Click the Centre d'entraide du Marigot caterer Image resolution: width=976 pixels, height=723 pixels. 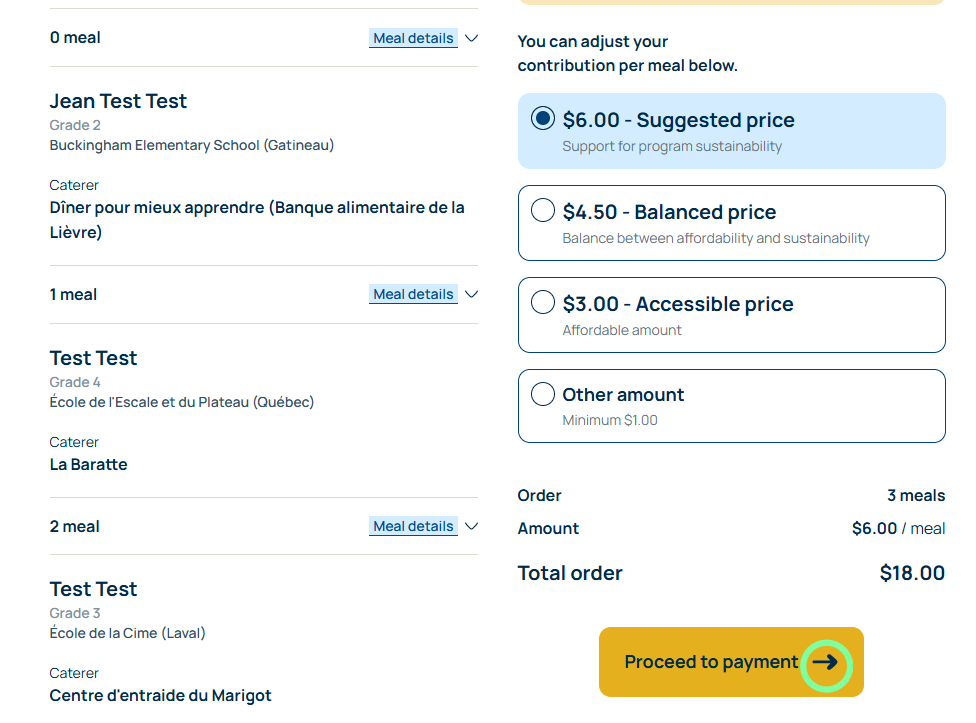160,695
